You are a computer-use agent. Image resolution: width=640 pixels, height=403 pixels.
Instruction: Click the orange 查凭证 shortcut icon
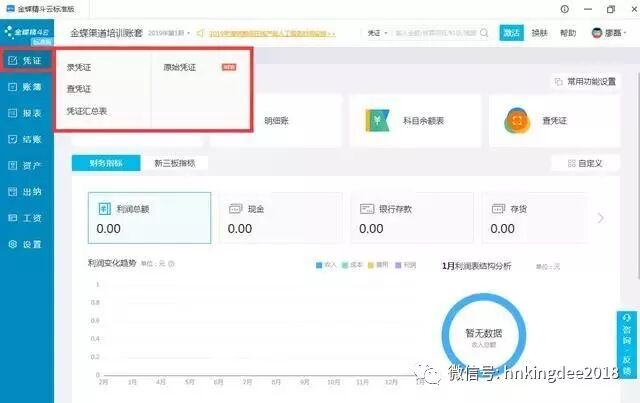pos(517,120)
